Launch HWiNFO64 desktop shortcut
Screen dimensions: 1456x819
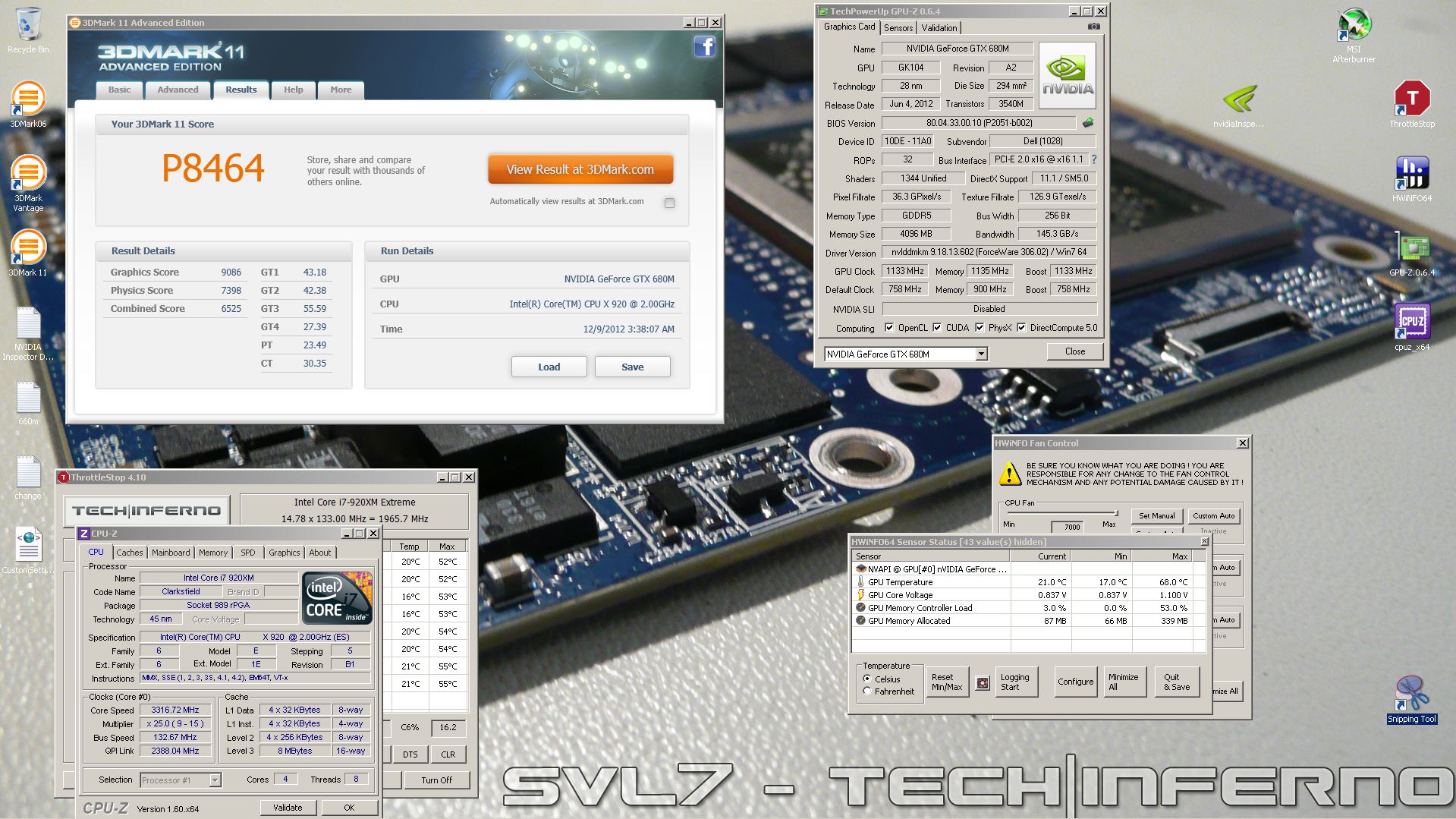click(x=1412, y=179)
